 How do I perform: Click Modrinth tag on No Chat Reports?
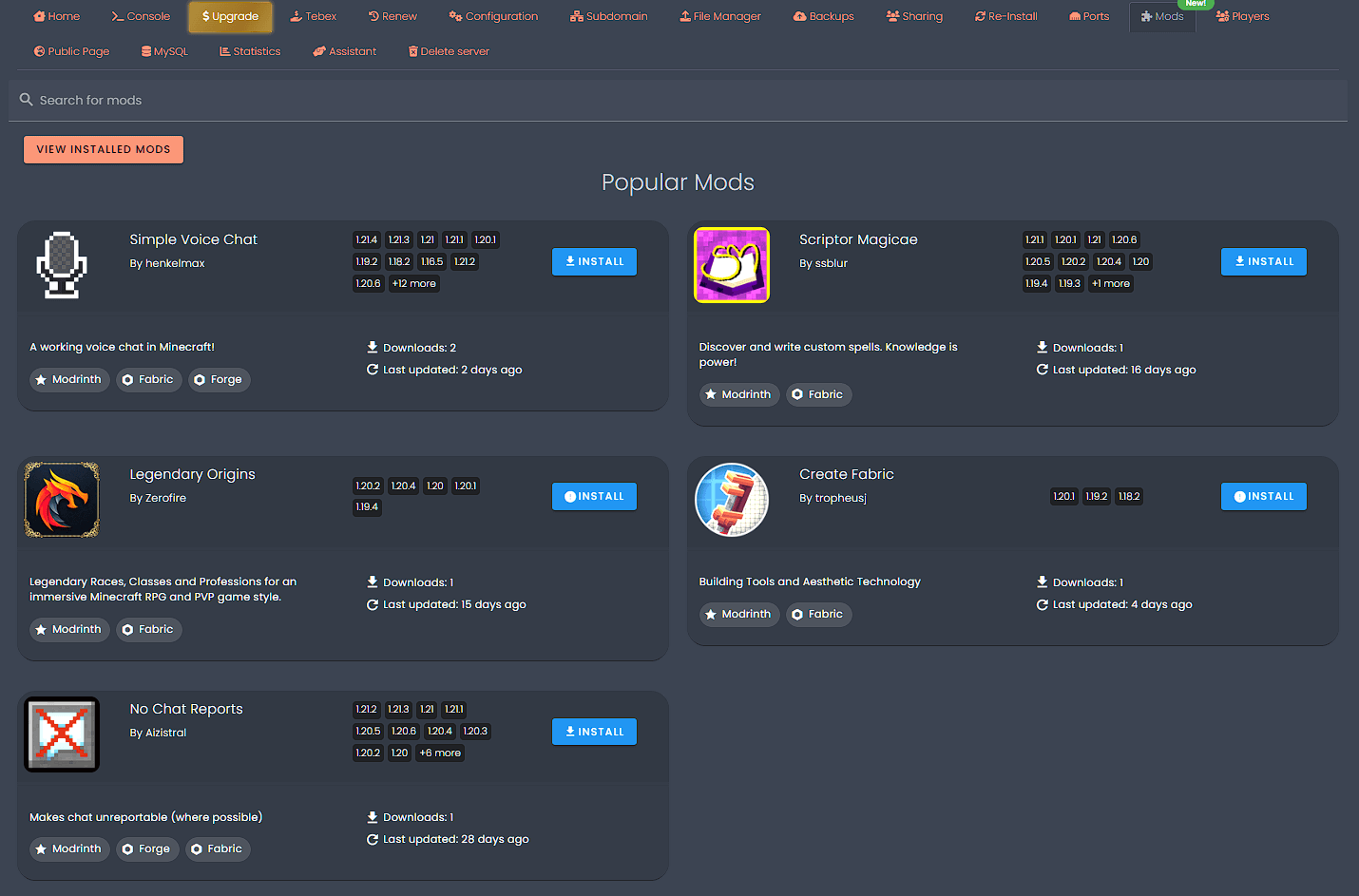(68, 848)
